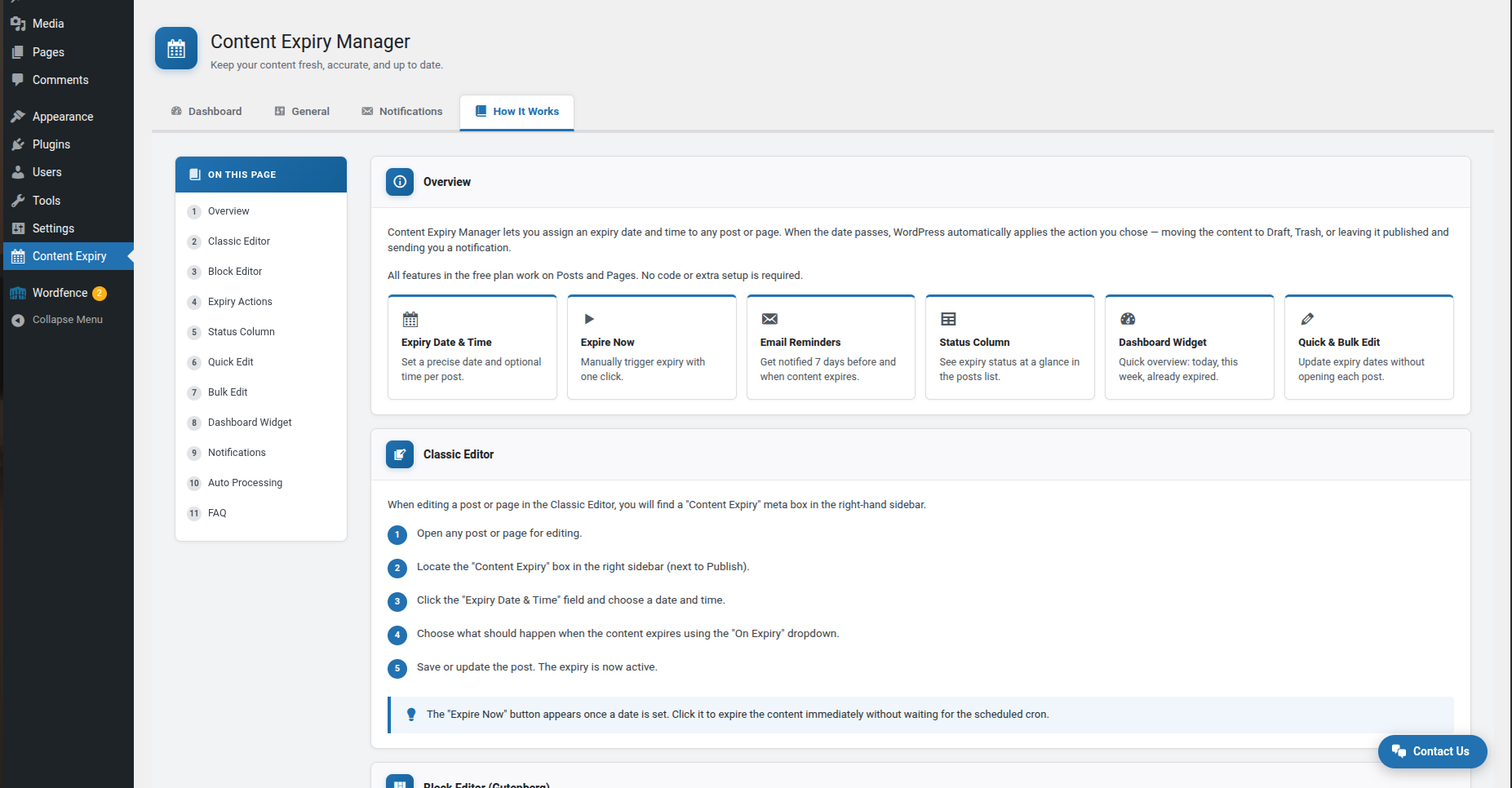
Task: Open the Dashboard tab
Action: click(206, 112)
